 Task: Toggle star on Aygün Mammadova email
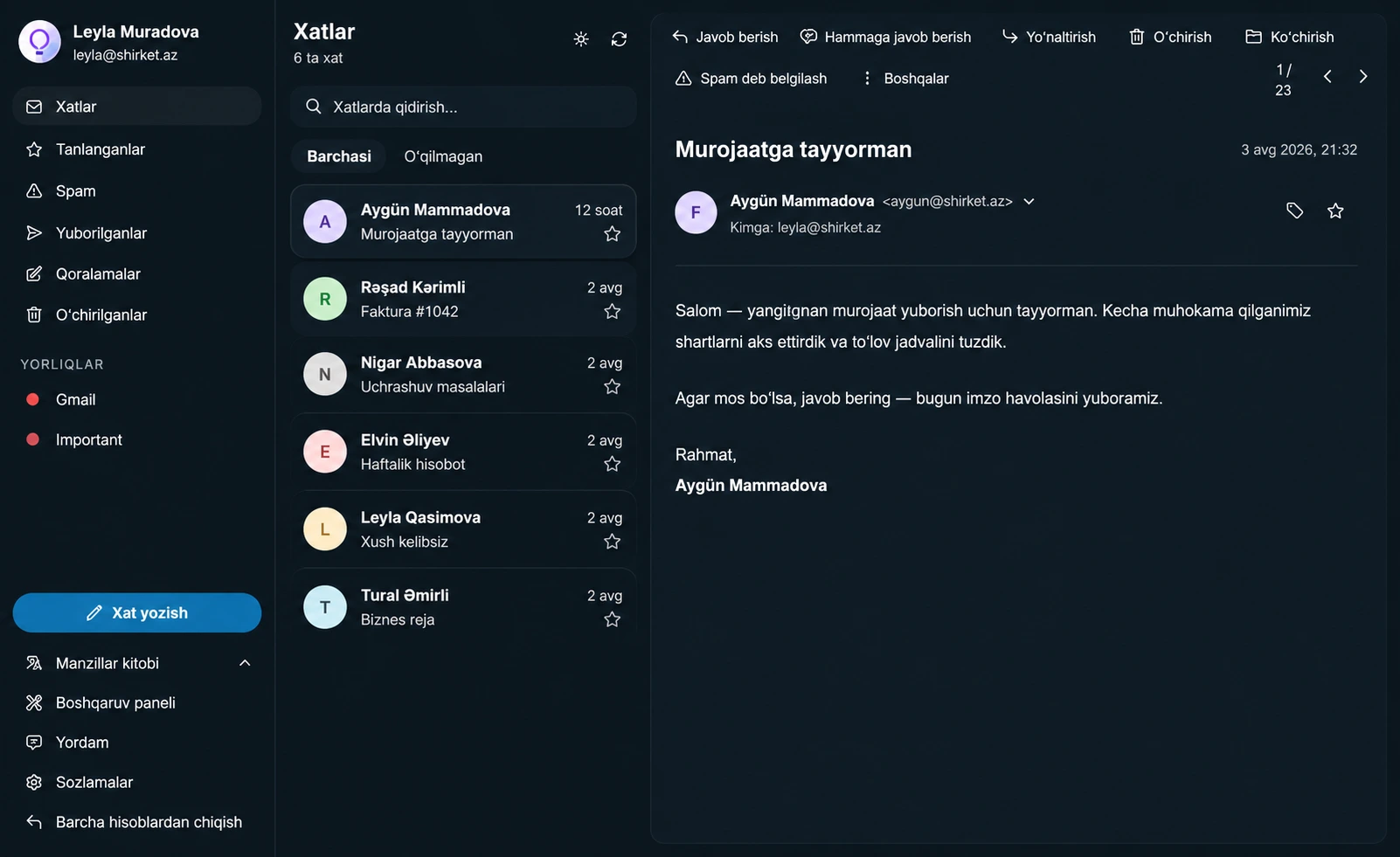613,234
